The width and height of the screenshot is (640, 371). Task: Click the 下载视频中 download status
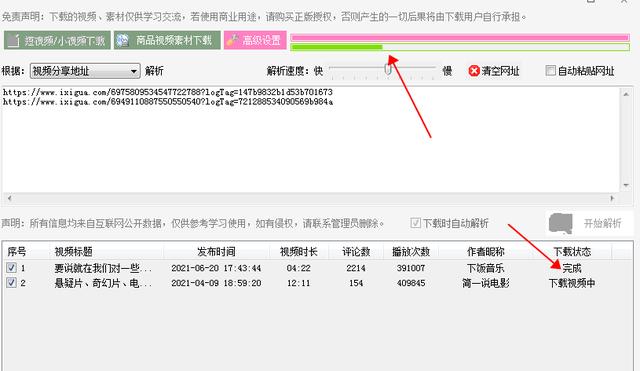(x=572, y=283)
